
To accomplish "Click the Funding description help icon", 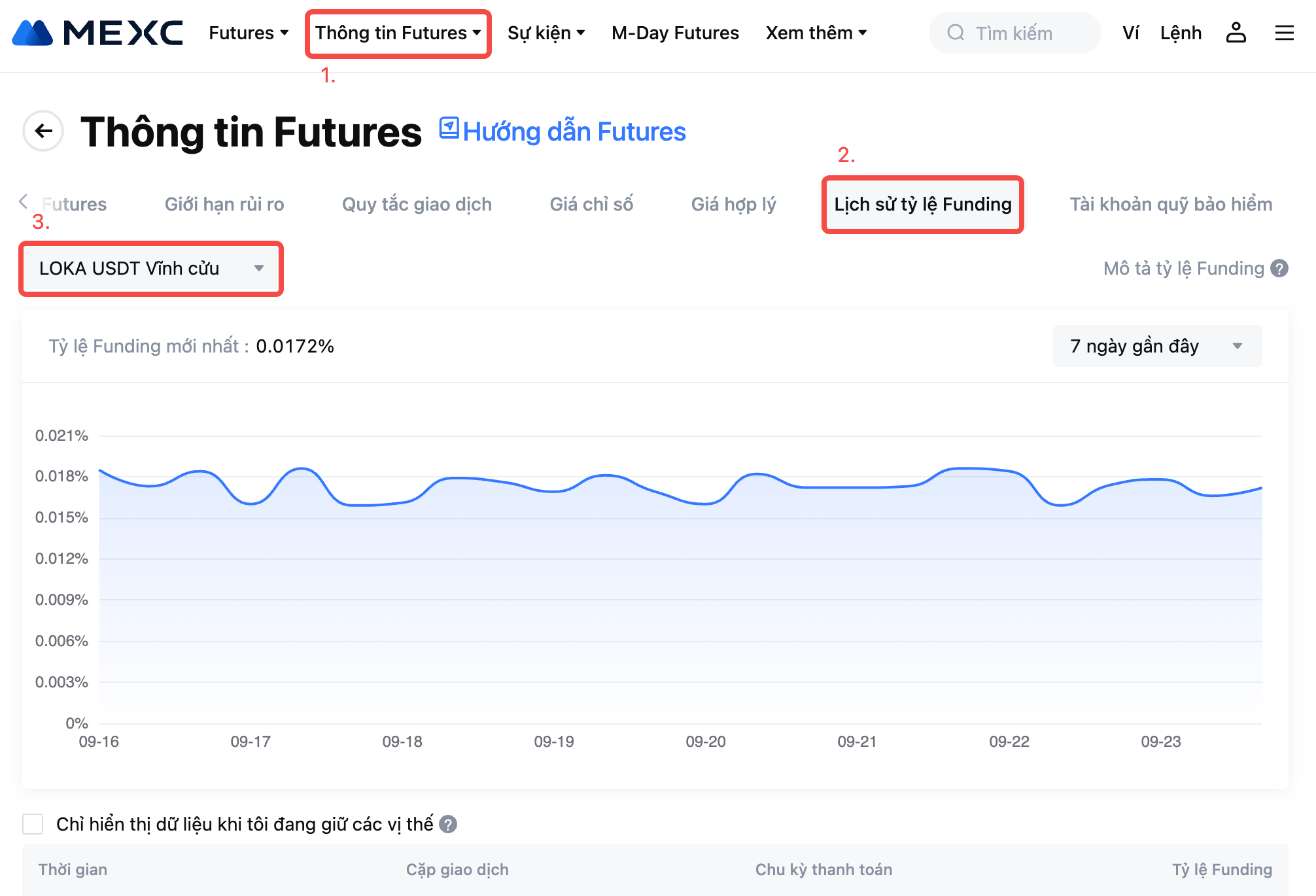I will pos(1279,268).
